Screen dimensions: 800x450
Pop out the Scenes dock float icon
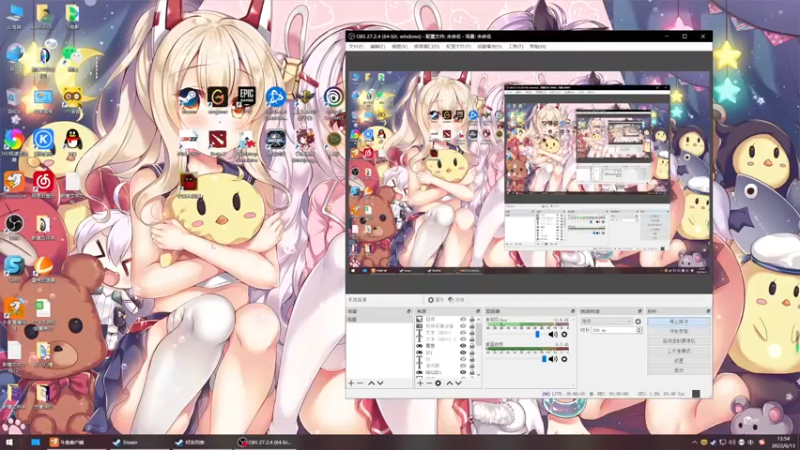point(409,311)
